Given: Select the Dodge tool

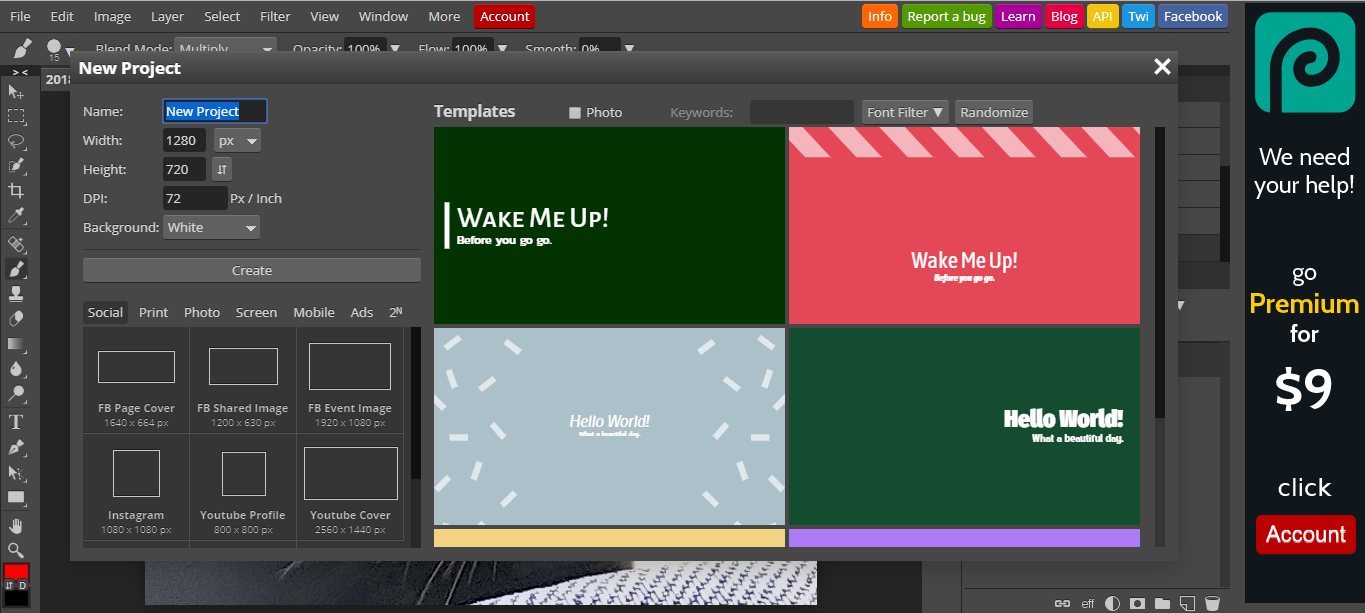Looking at the screenshot, I should (16, 393).
